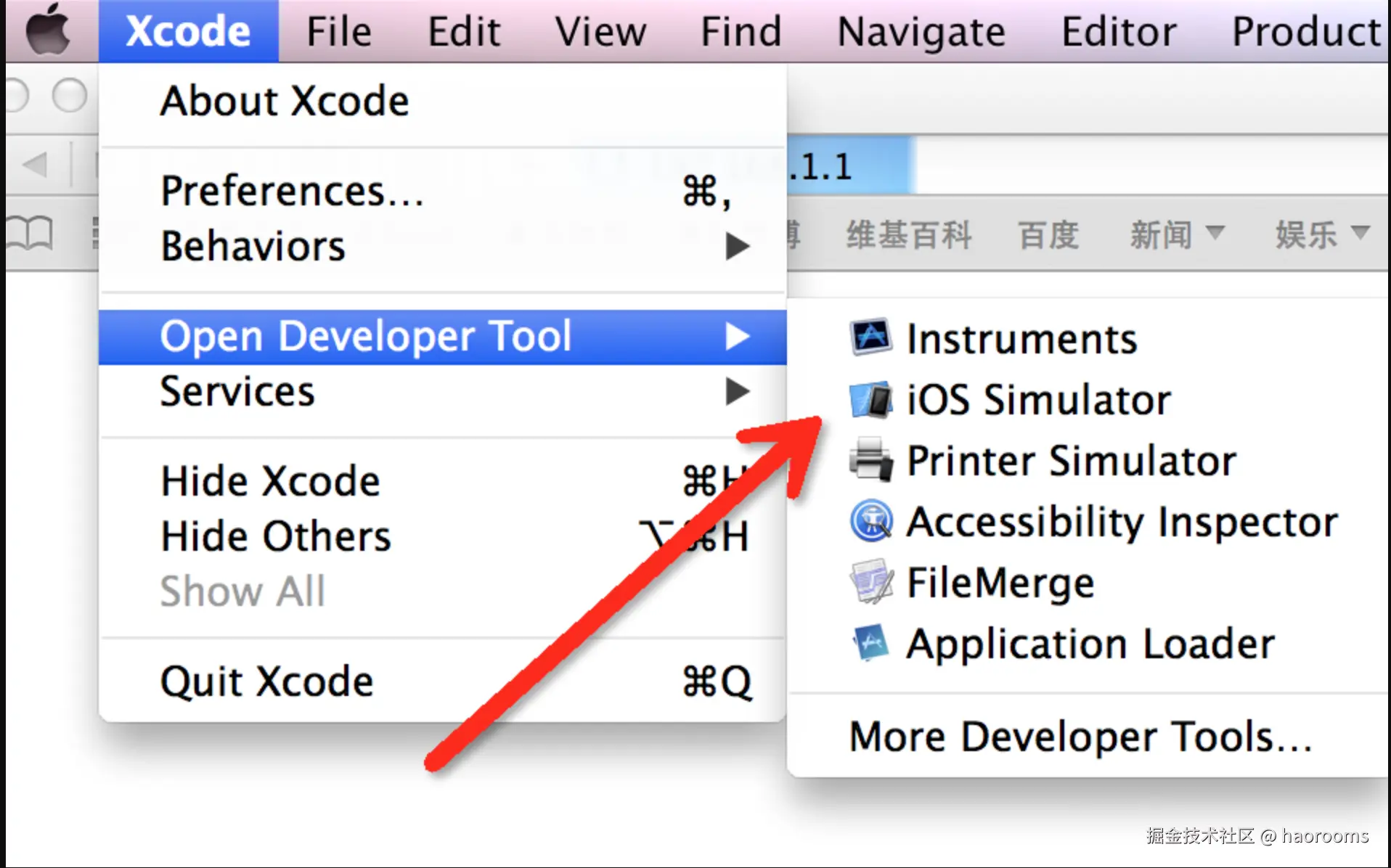Click the Printer Simulator printer icon
This screenshot has height=868, width=1391.
point(870,459)
